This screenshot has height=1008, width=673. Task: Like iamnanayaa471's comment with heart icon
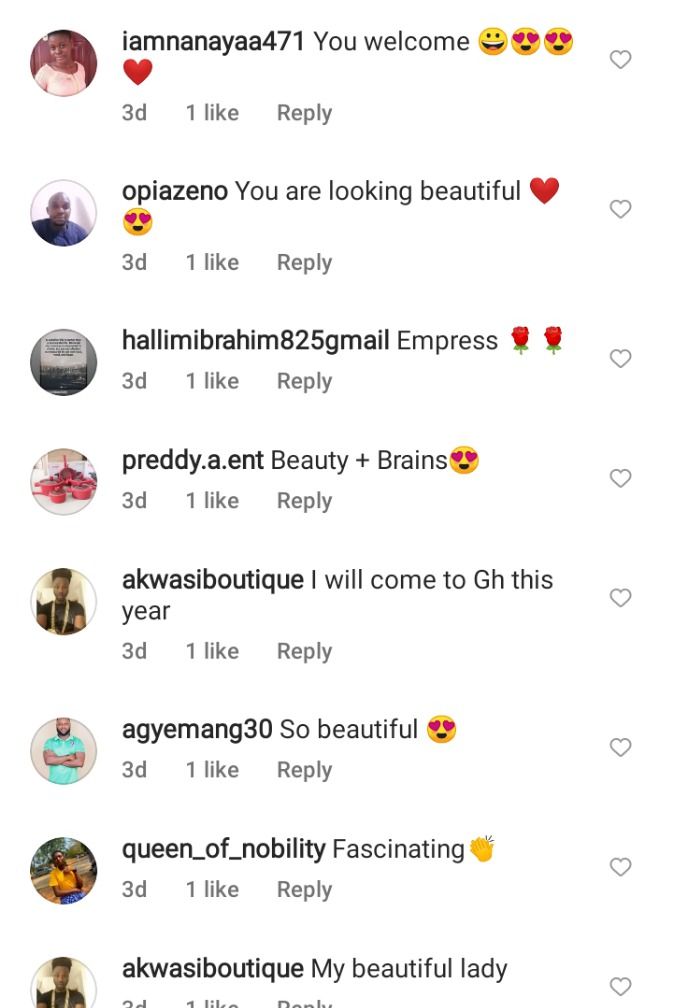620,59
